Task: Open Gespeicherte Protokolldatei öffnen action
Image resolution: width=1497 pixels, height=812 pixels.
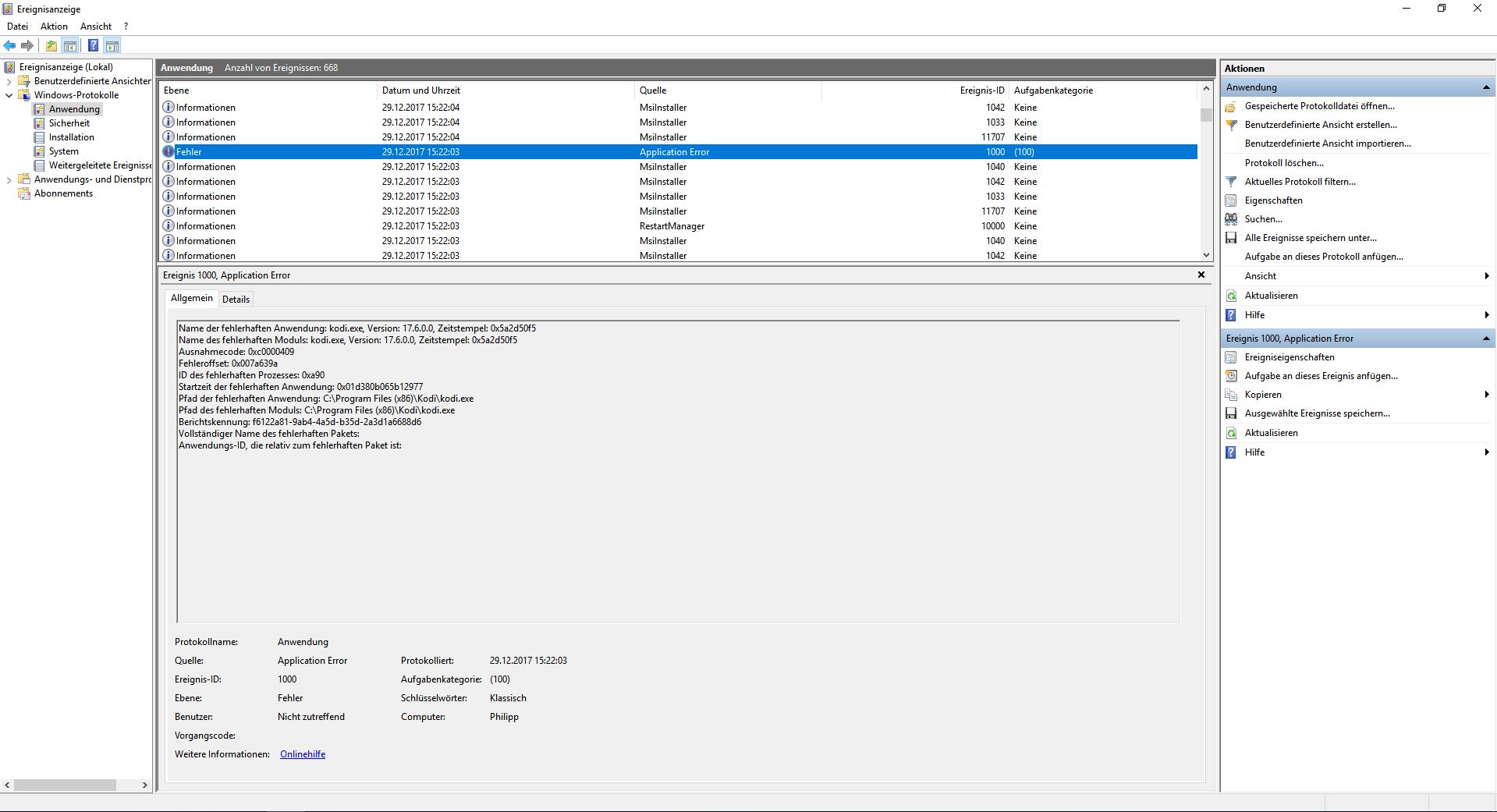Action: click(x=1320, y=106)
